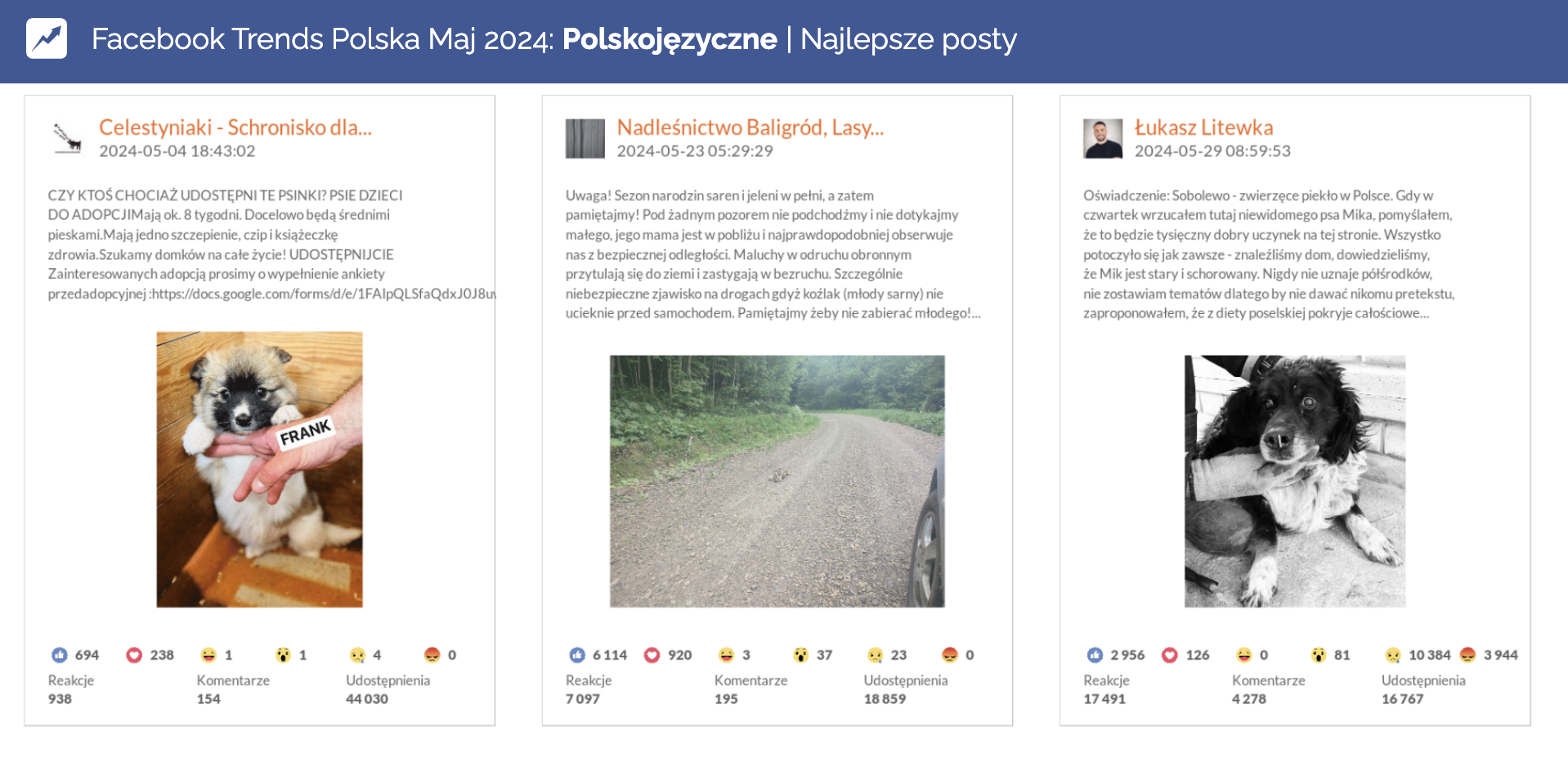Open Łukasz Litewka page name link
This screenshot has width=1568, height=762.
coord(1203,128)
